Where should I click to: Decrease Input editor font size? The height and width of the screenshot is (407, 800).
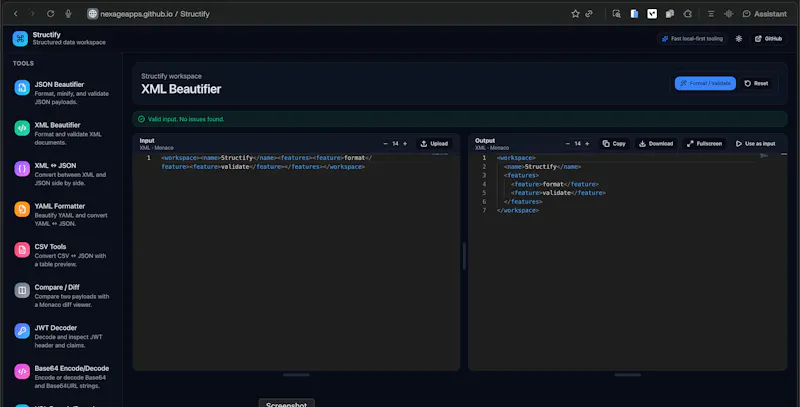pyautogui.click(x=385, y=144)
